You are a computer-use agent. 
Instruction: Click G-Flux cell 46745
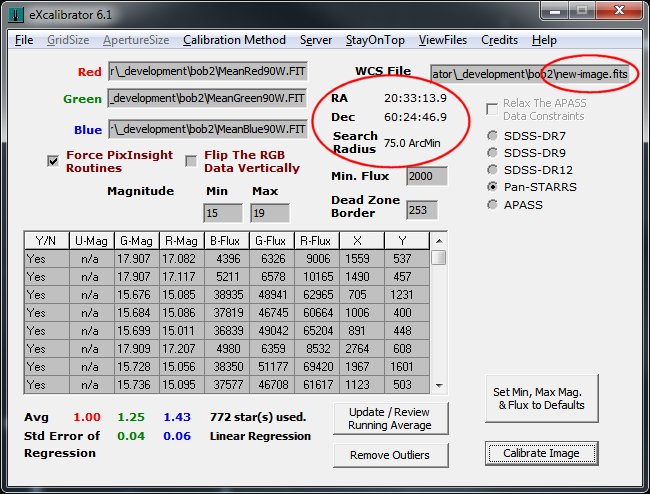tap(272, 312)
